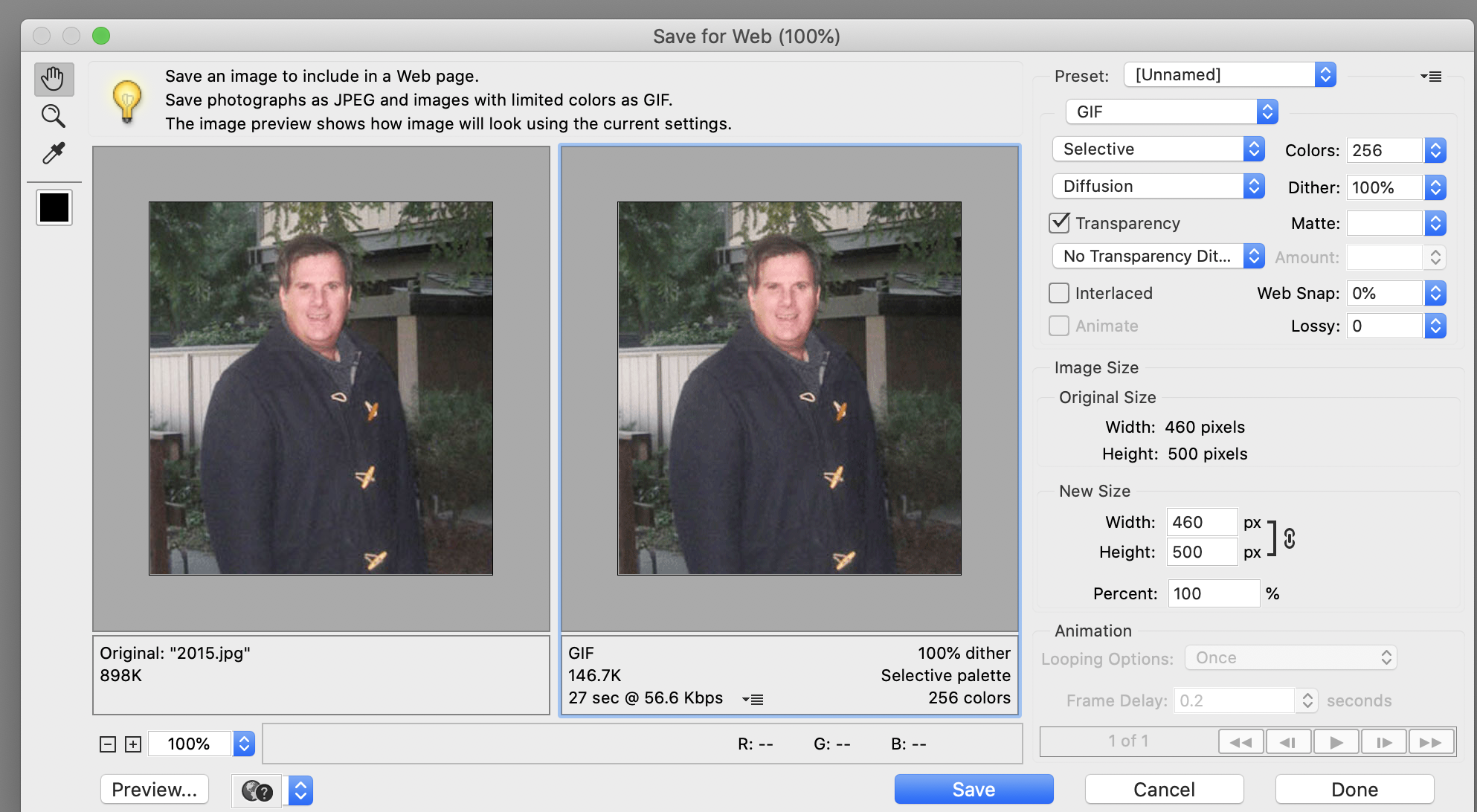Select the Hand tool
1477x812 pixels.
[x=54, y=79]
